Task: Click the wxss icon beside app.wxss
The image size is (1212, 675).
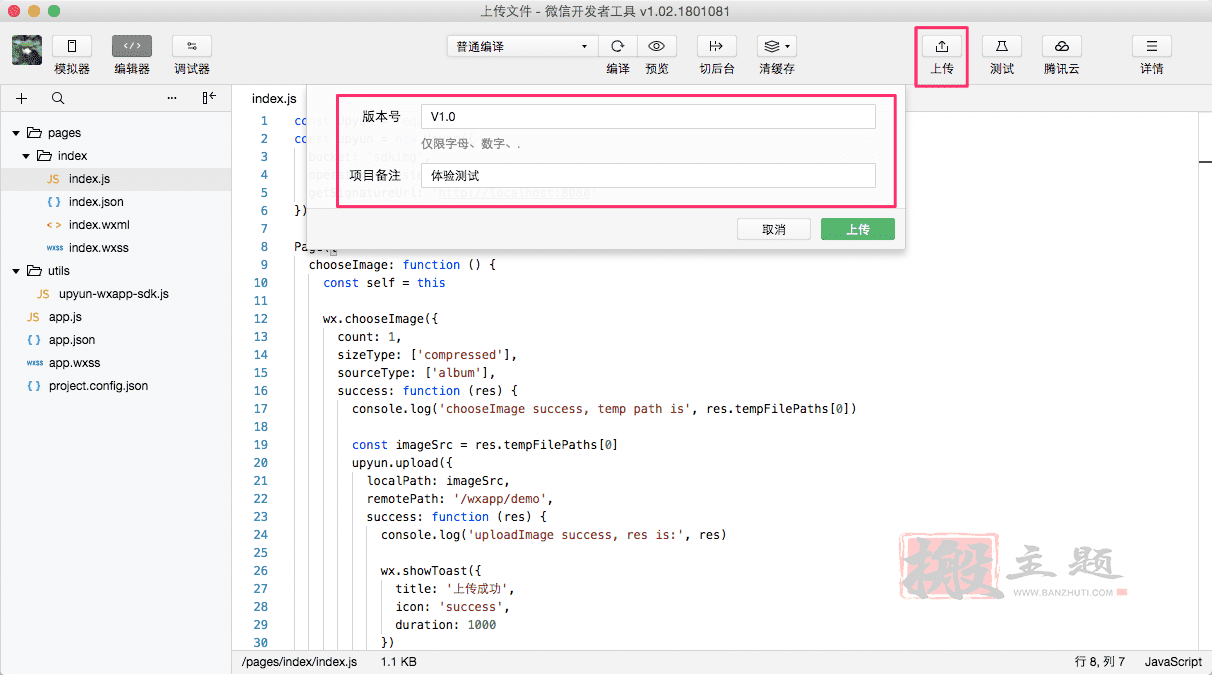Action: 34,363
